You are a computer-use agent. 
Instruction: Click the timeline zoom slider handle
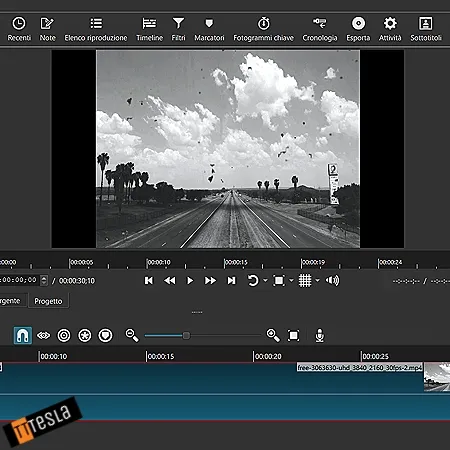pyautogui.click(x=186, y=335)
